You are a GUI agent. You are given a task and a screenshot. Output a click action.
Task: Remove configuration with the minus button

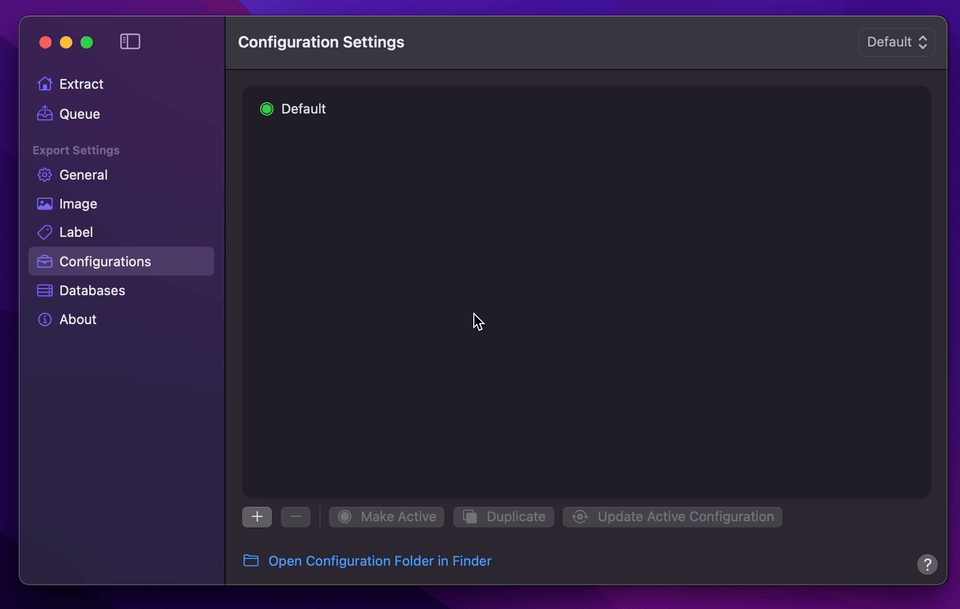tap(296, 517)
